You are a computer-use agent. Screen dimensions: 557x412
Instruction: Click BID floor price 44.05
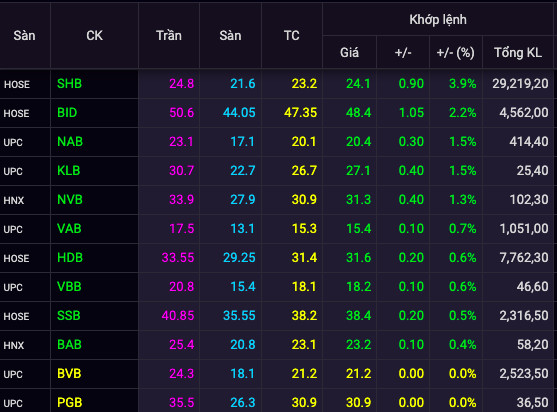click(239, 113)
